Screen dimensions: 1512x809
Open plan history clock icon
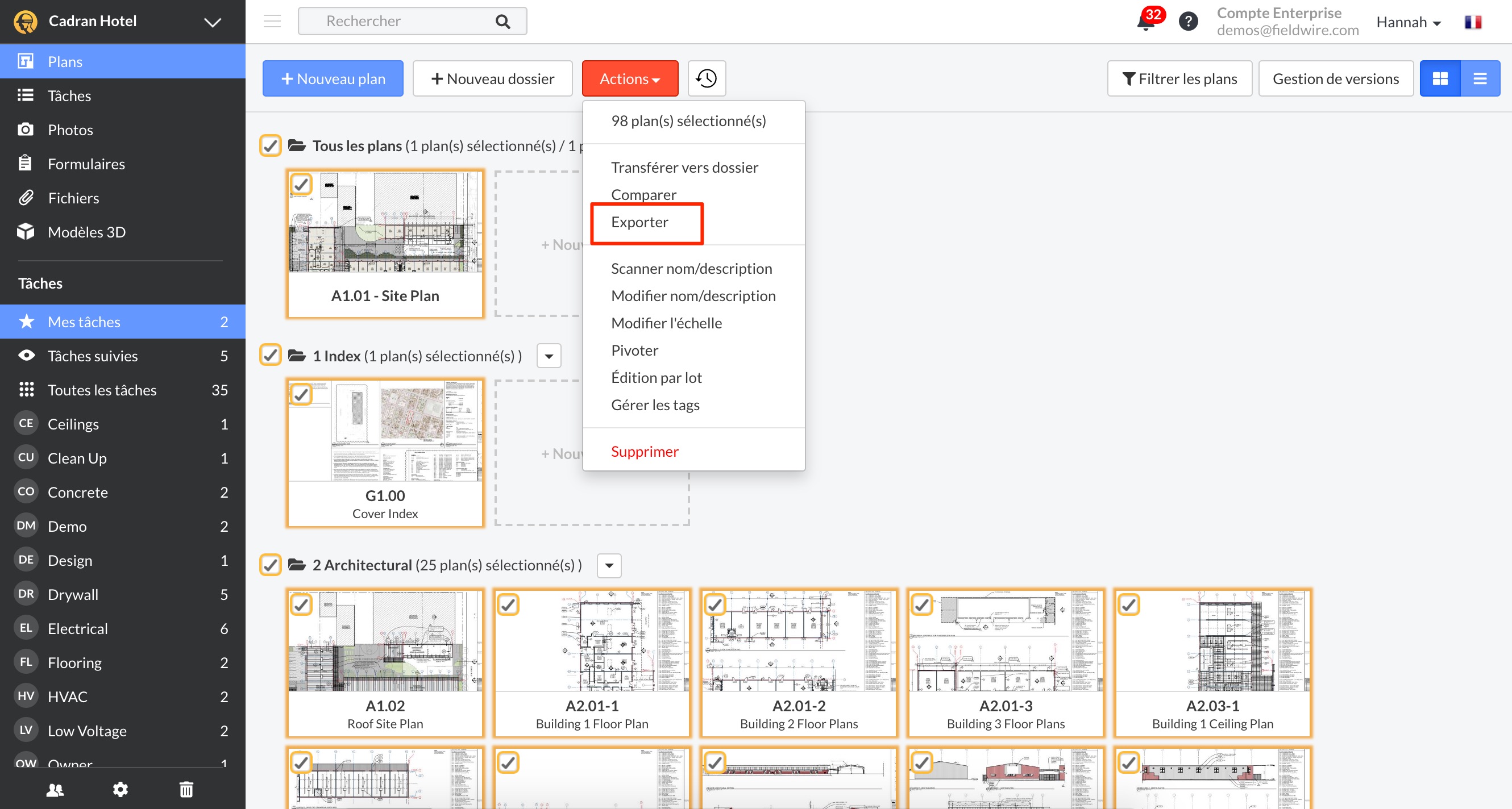706,78
